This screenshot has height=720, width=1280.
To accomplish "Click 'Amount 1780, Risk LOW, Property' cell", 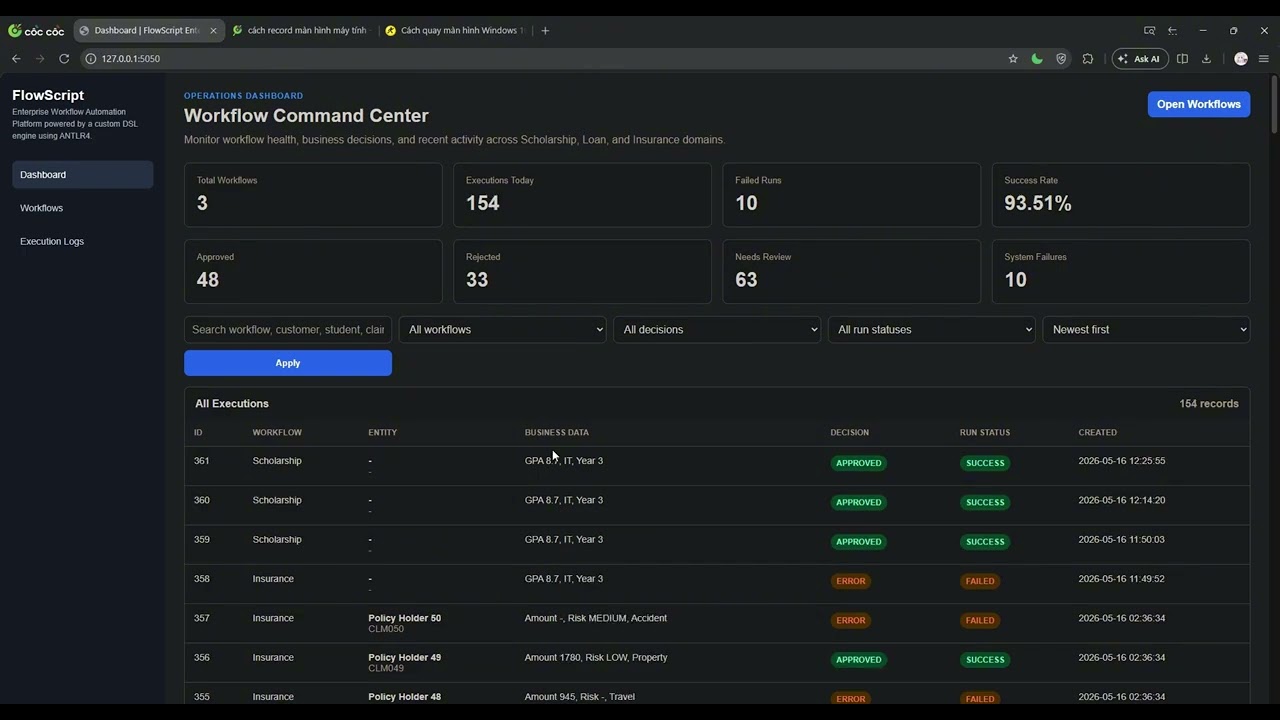I will (x=596, y=657).
